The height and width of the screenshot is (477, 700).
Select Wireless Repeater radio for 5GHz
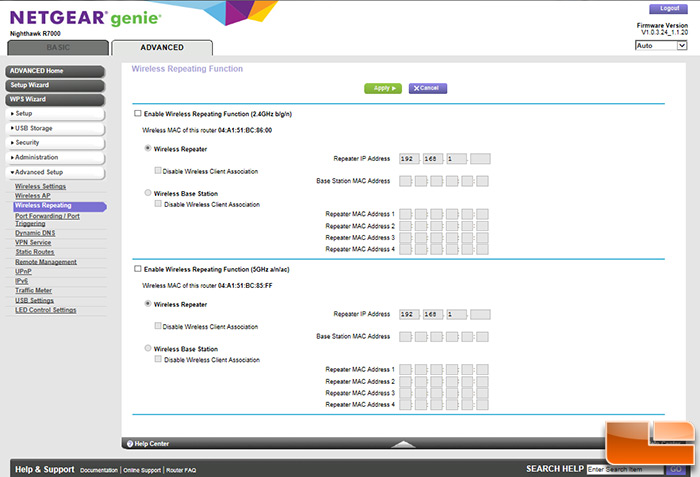[x=148, y=304]
